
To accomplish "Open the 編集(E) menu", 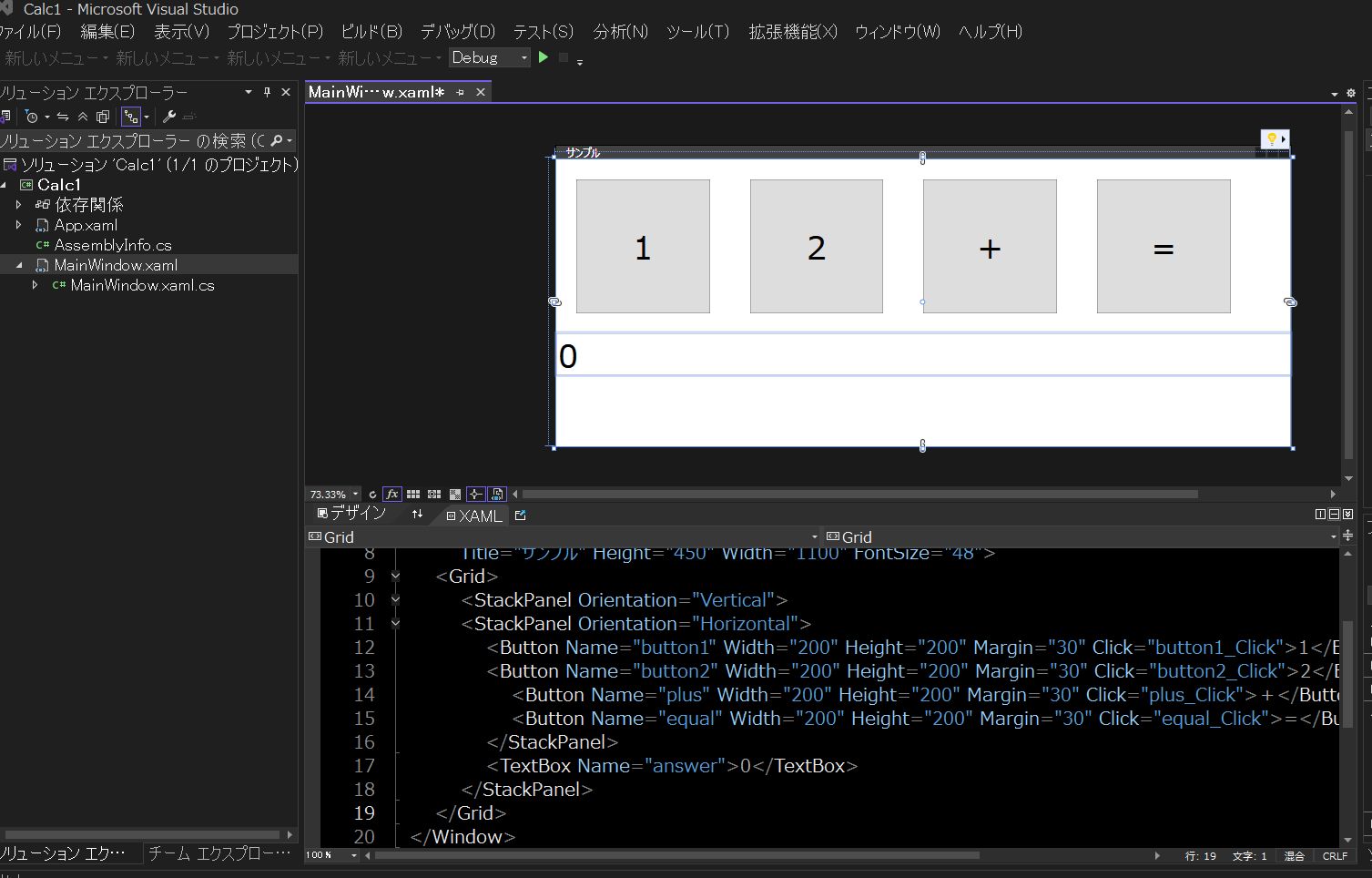I will coord(107,32).
